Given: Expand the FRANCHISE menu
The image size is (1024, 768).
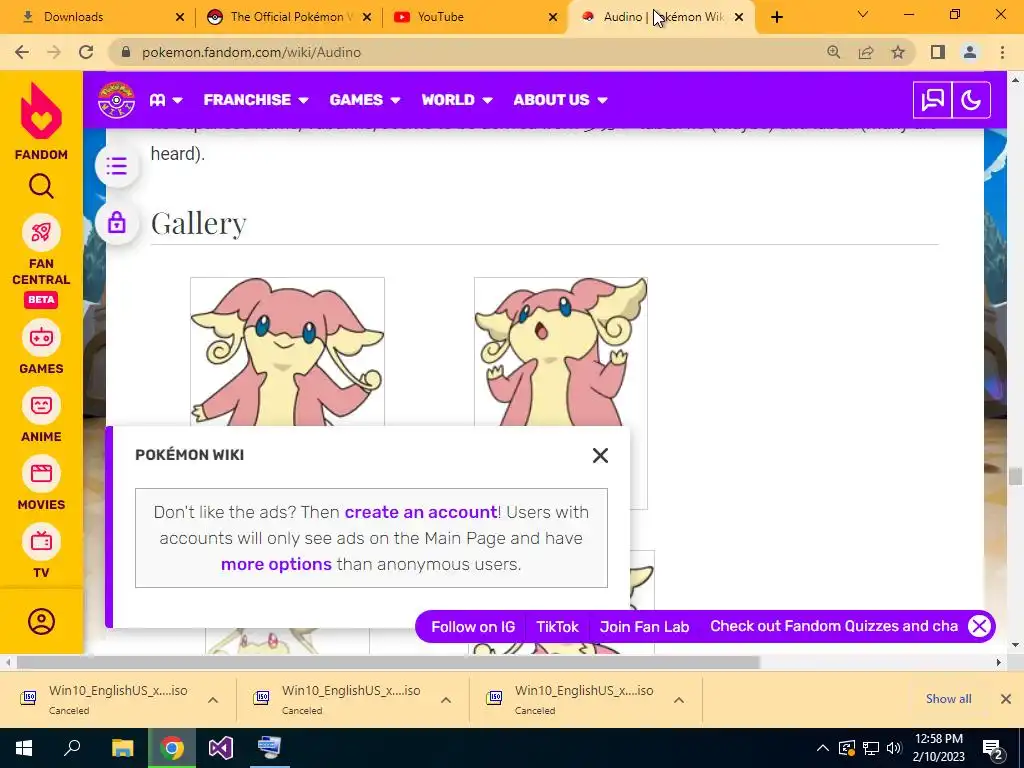Looking at the screenshot, I should click(255, 100).
